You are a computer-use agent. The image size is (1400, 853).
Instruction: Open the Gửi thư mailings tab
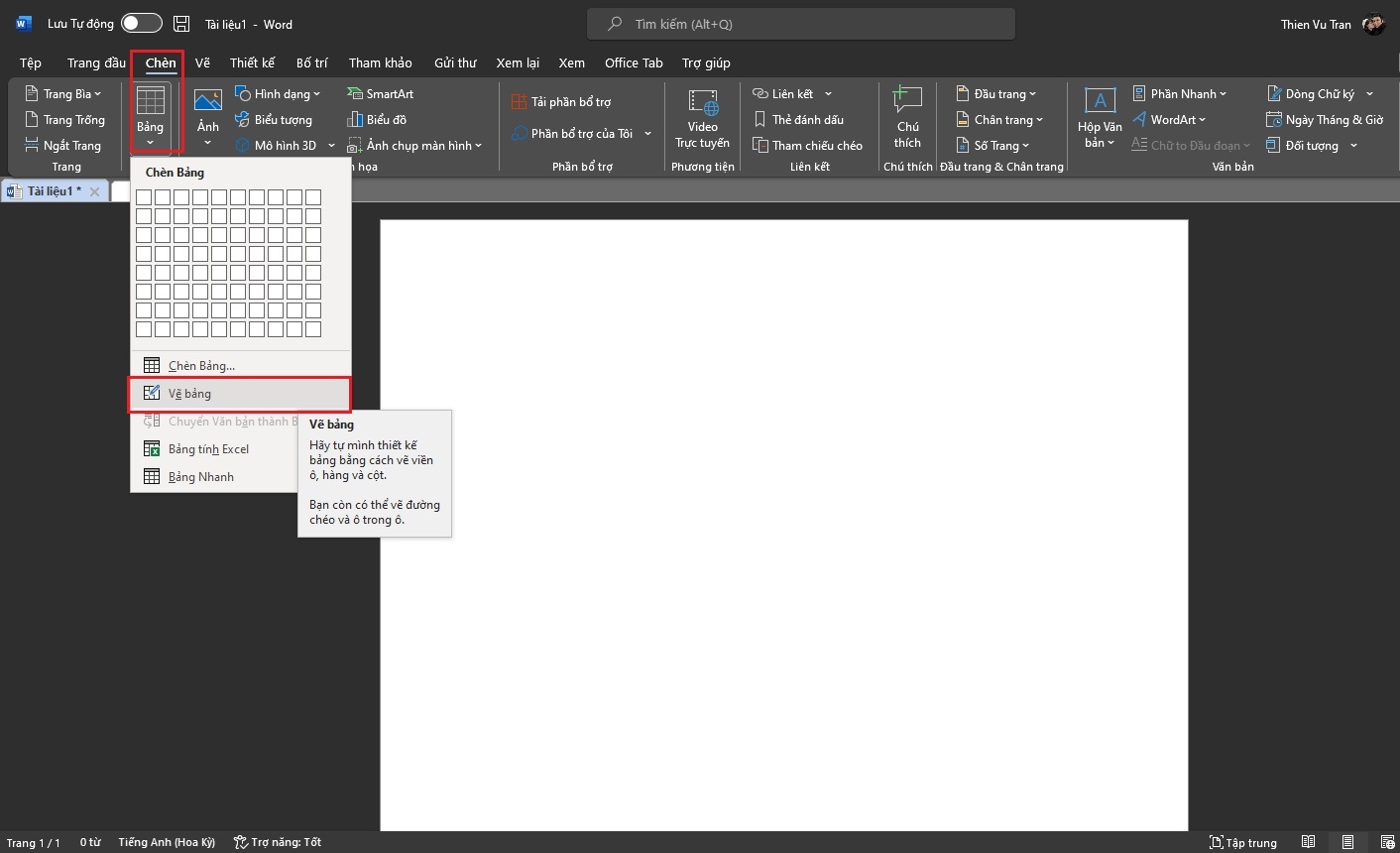pos(455,62)
